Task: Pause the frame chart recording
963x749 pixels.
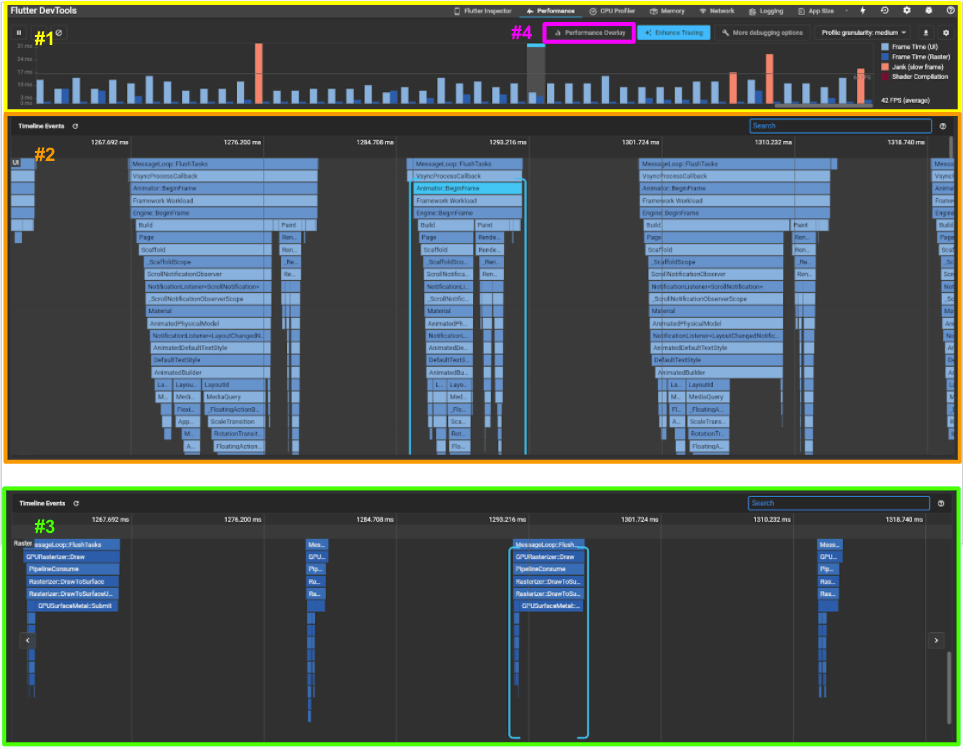Action: pos(19,33)
